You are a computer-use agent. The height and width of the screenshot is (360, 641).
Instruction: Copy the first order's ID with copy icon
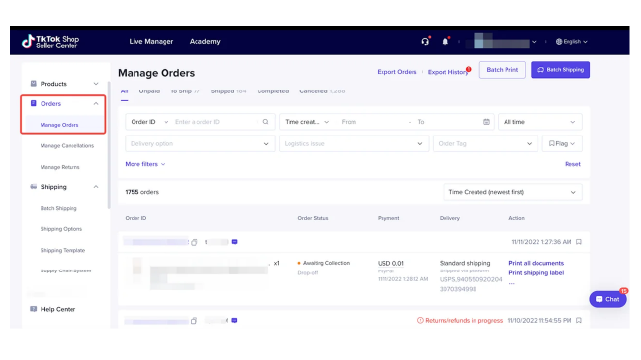(194, 242)
